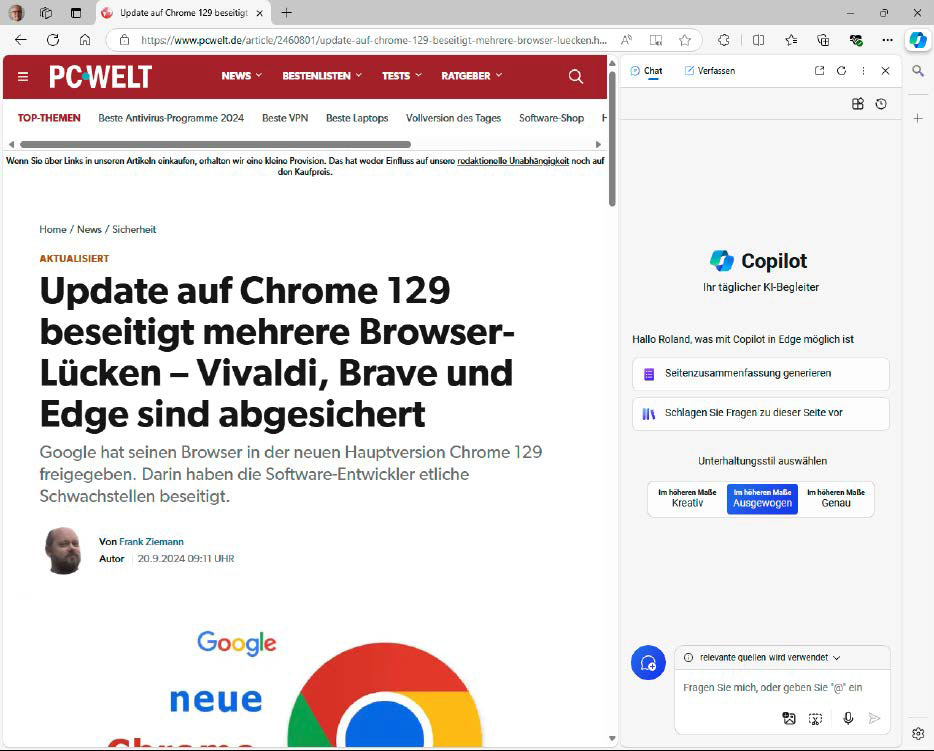Viewport: 934px width, 751px height.
Task: Start a new topic with blue chat button
Action: point(648,662)
